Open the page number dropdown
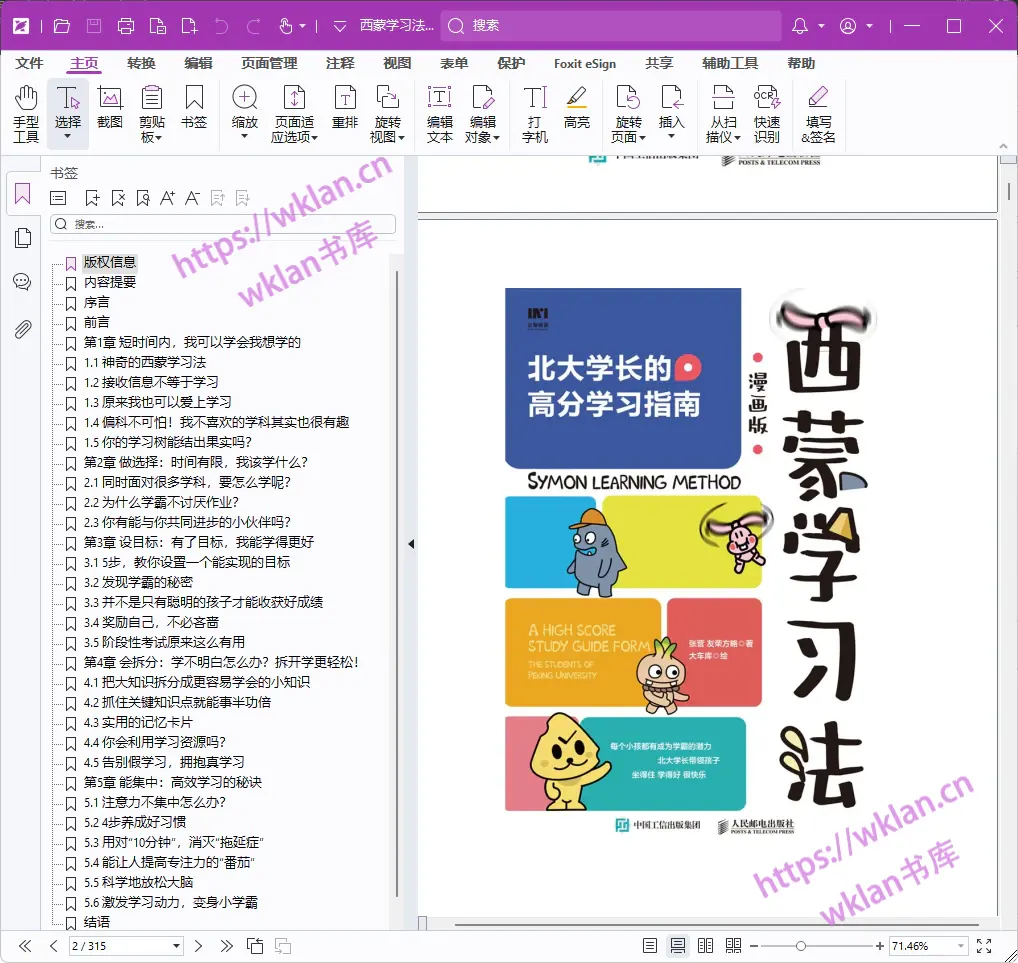 (174, 945)
